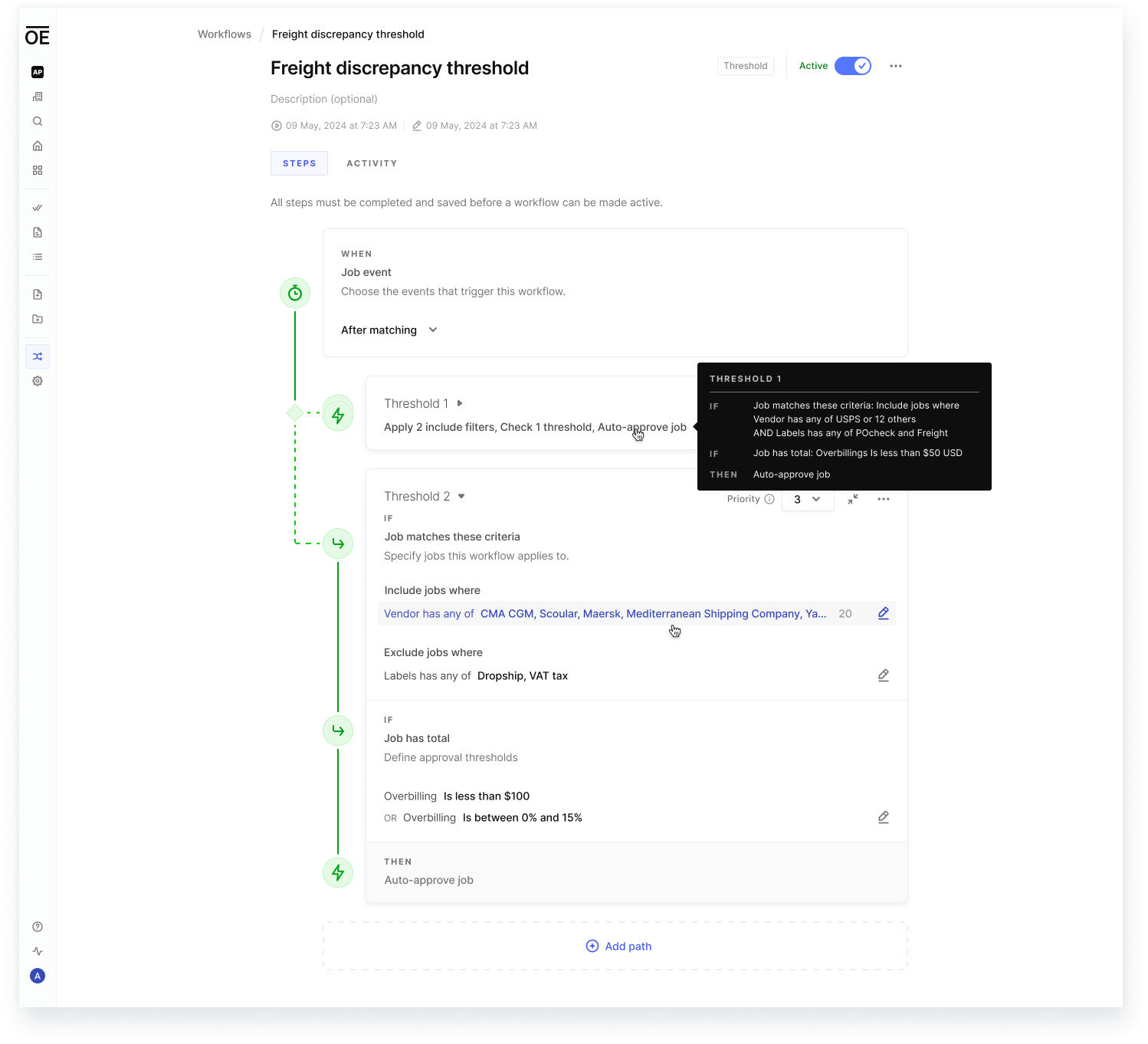Viewport: 1148px width, 1044px height.
Task: Expand Threshold 1 with its triangle
Action: pos(460,403)
